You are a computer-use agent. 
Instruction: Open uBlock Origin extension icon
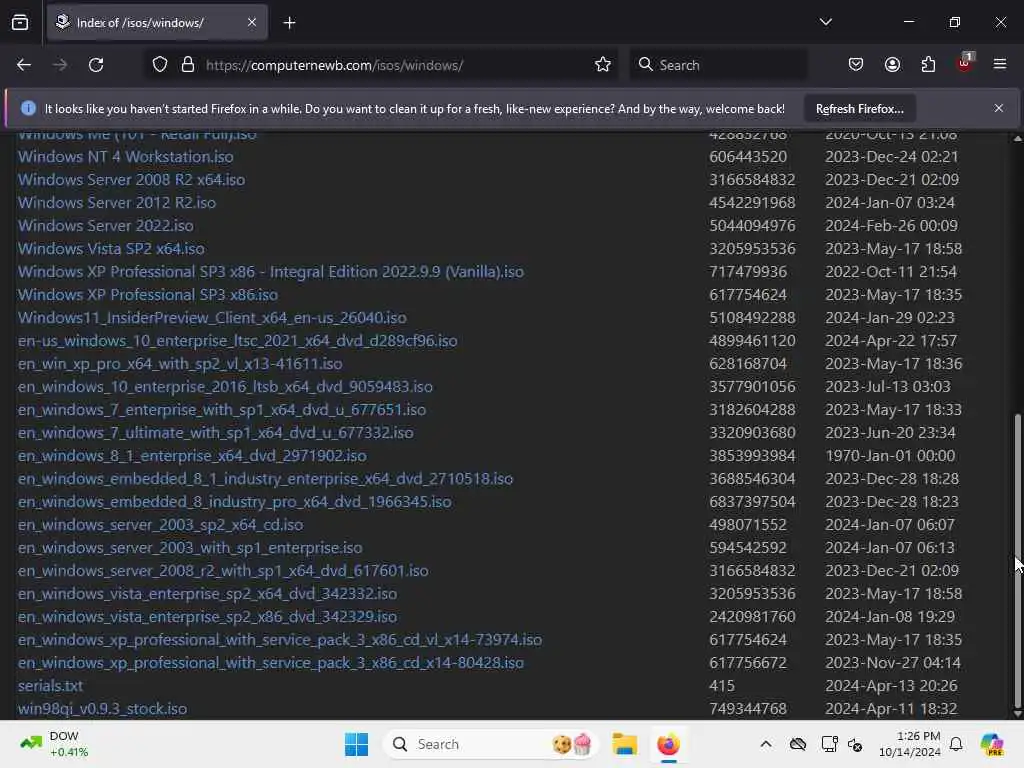coord(965,63)
